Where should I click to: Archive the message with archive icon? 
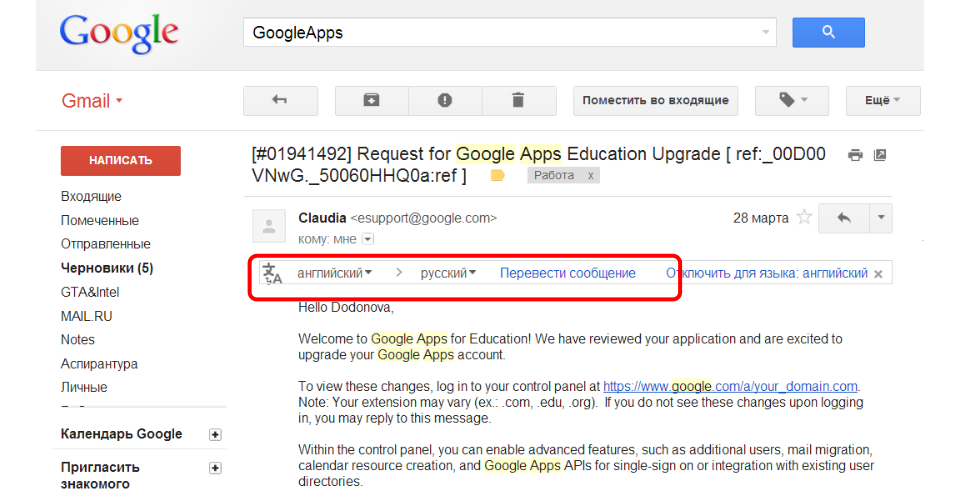click(x=372, y=100)
